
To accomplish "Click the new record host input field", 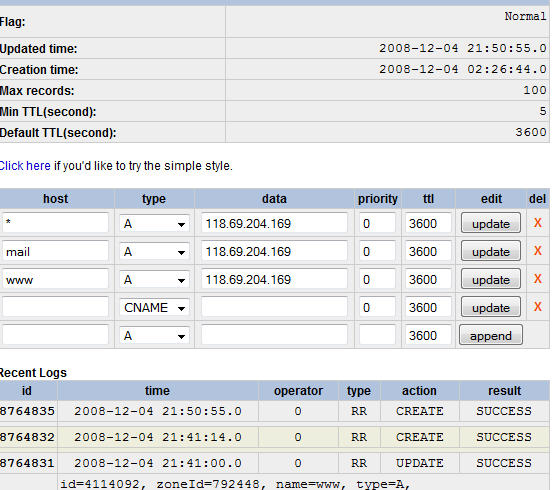I will 55,335.
